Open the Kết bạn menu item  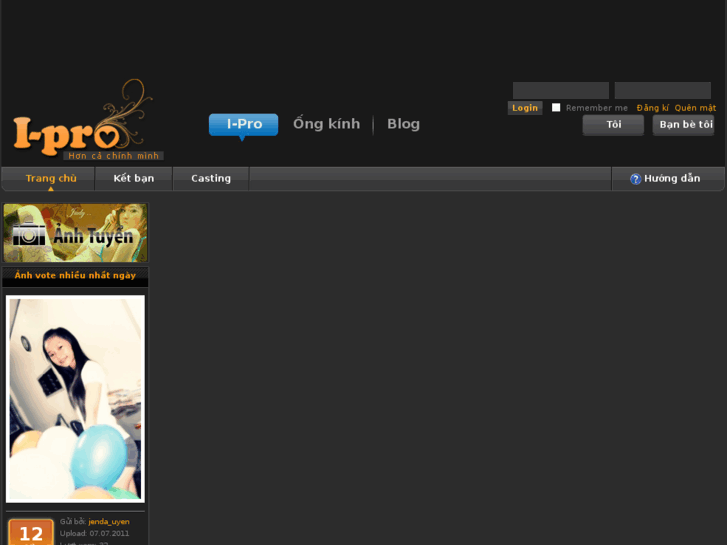click(x=134, y=179)
